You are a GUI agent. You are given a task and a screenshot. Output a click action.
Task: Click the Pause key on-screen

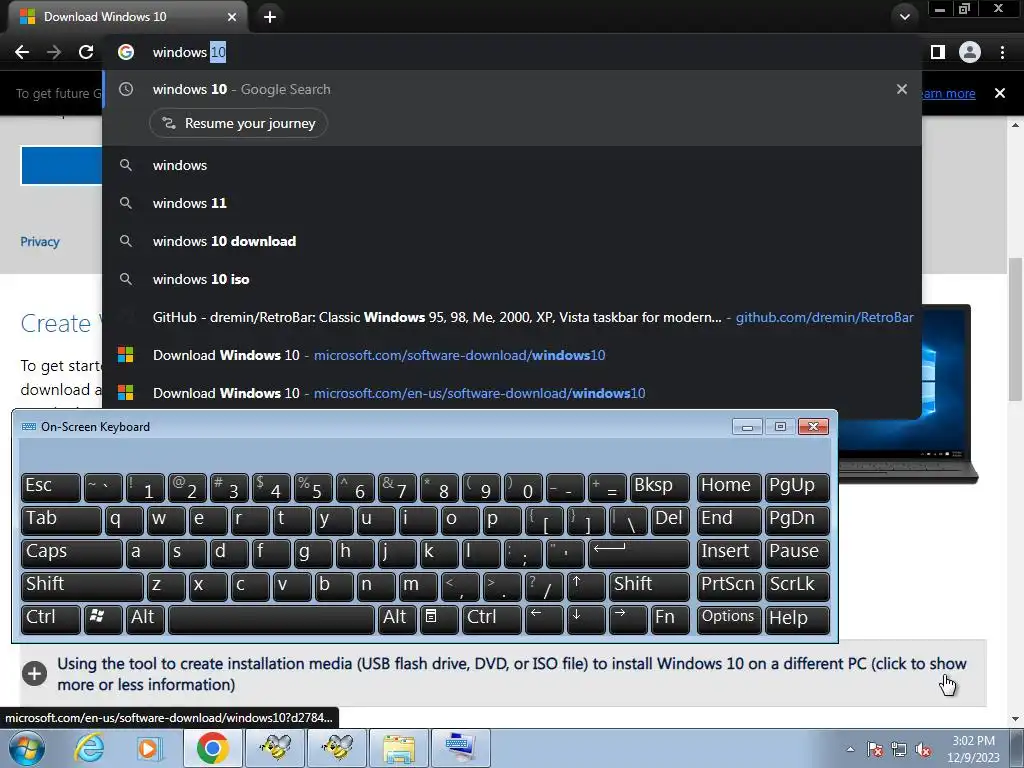point(797,553)
